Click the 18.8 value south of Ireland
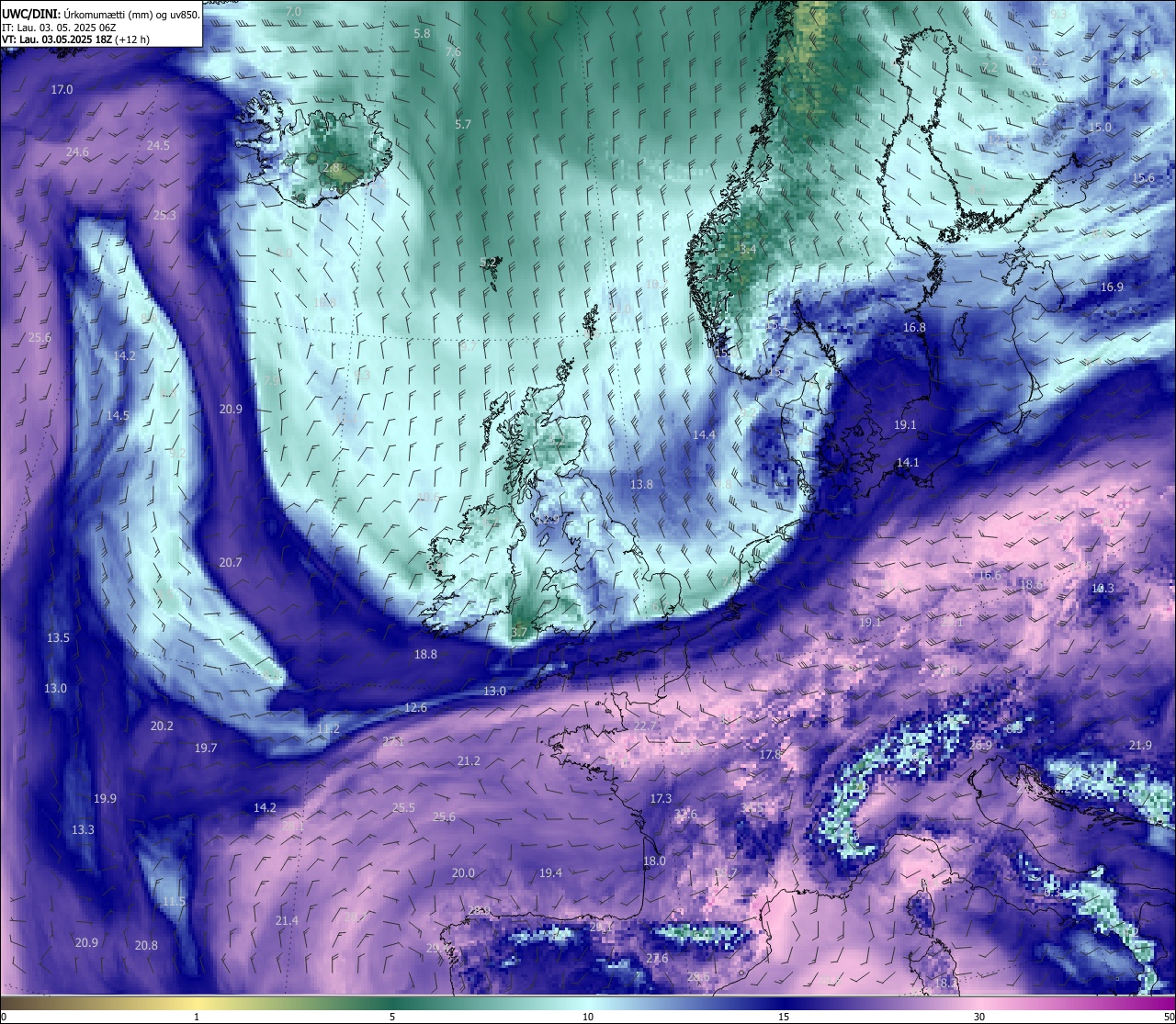1176x1024 pixels. [425, 654]
